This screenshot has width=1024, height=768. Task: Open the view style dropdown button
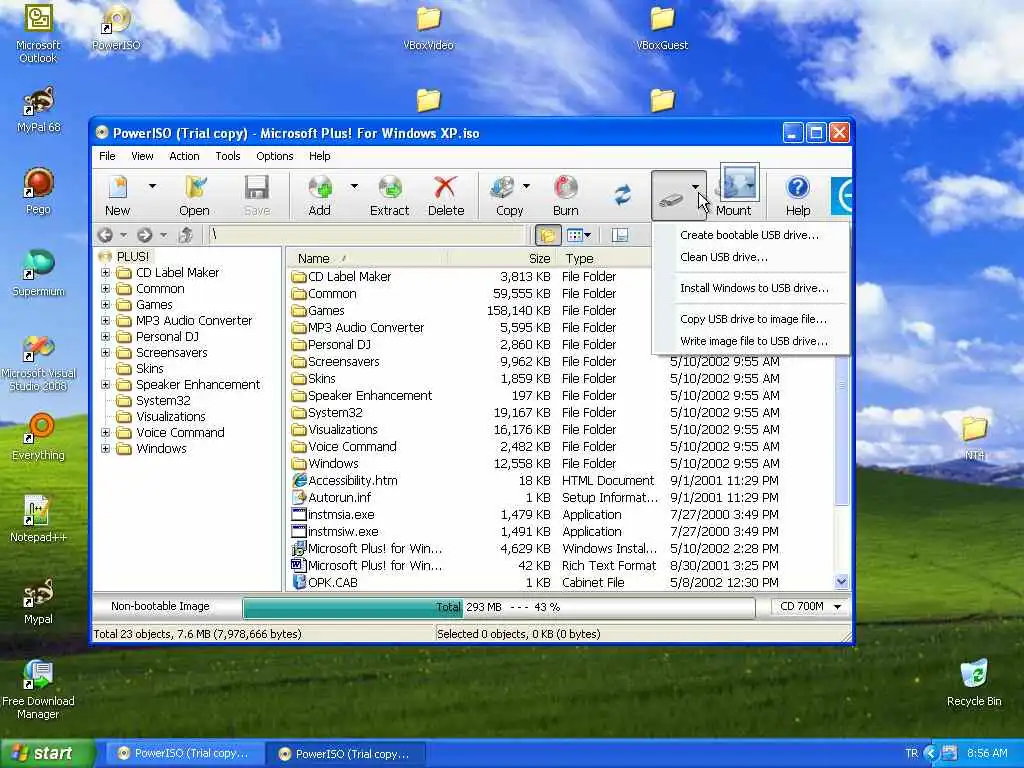point(579,235)
